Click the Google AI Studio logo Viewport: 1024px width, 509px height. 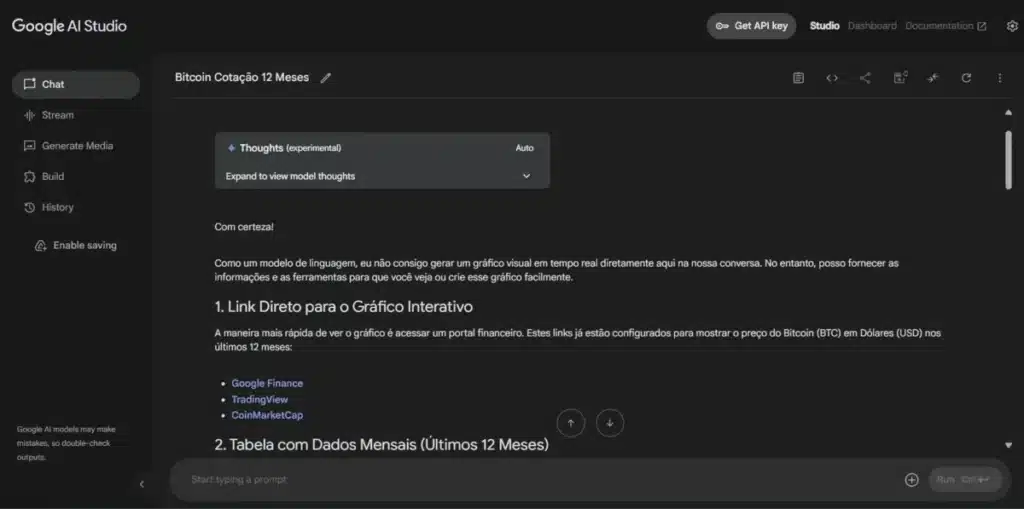point(69,26)
